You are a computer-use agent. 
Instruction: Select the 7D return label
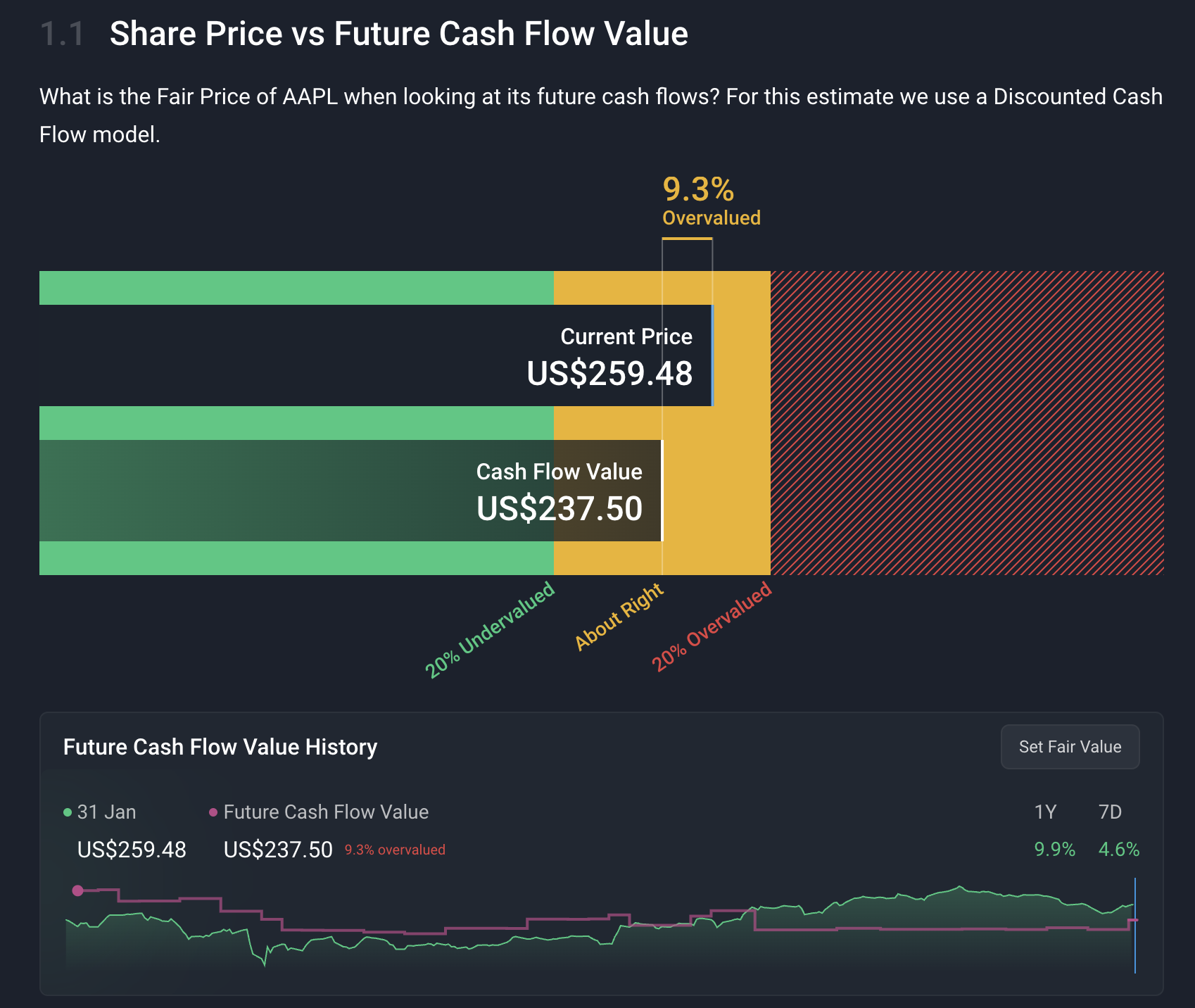pos(1110,812)
